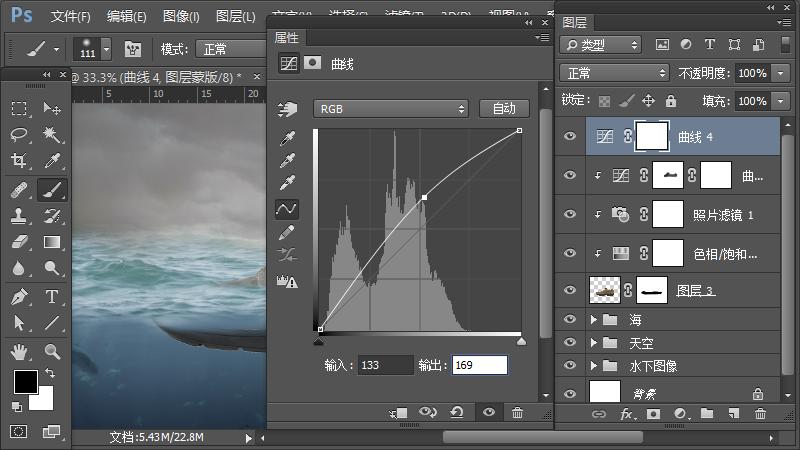The image size is (800, 450).
Task: Hide the 图层 3 layer
Action: point(570,290)
